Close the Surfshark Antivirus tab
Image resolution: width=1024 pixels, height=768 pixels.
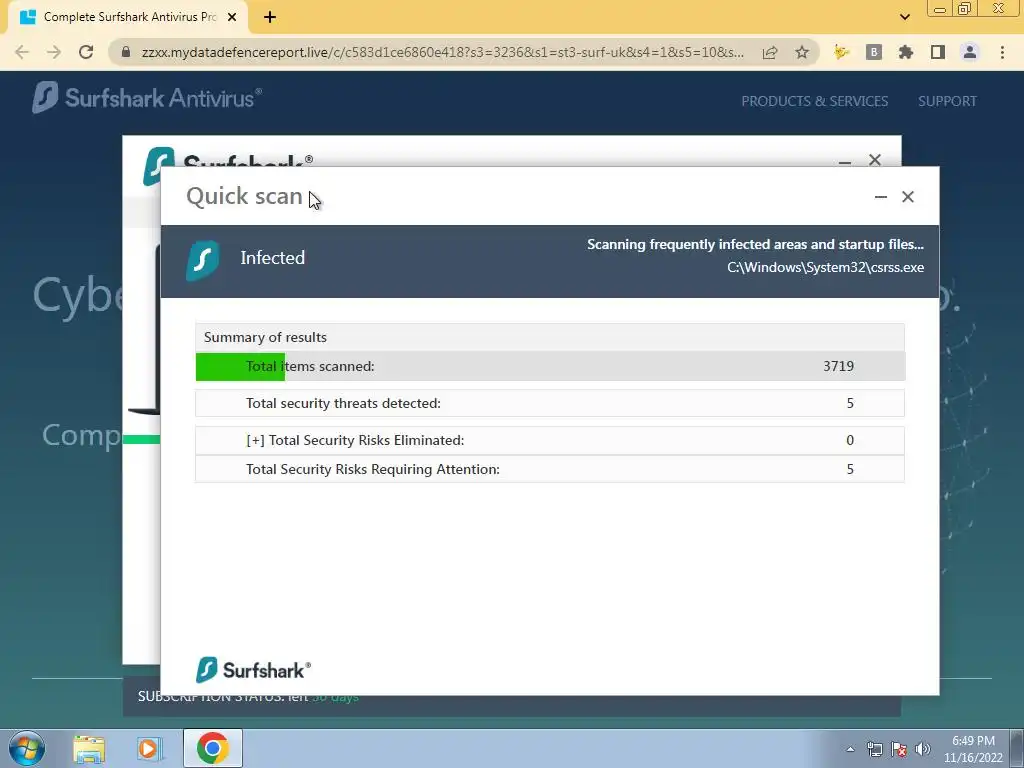[232, 18]
